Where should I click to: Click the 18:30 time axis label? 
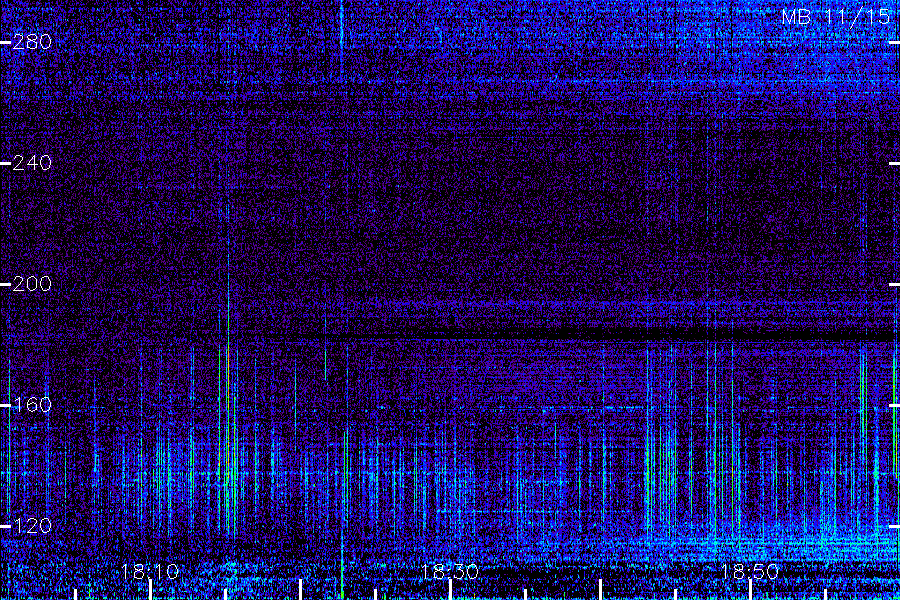(x=449, y=572)
